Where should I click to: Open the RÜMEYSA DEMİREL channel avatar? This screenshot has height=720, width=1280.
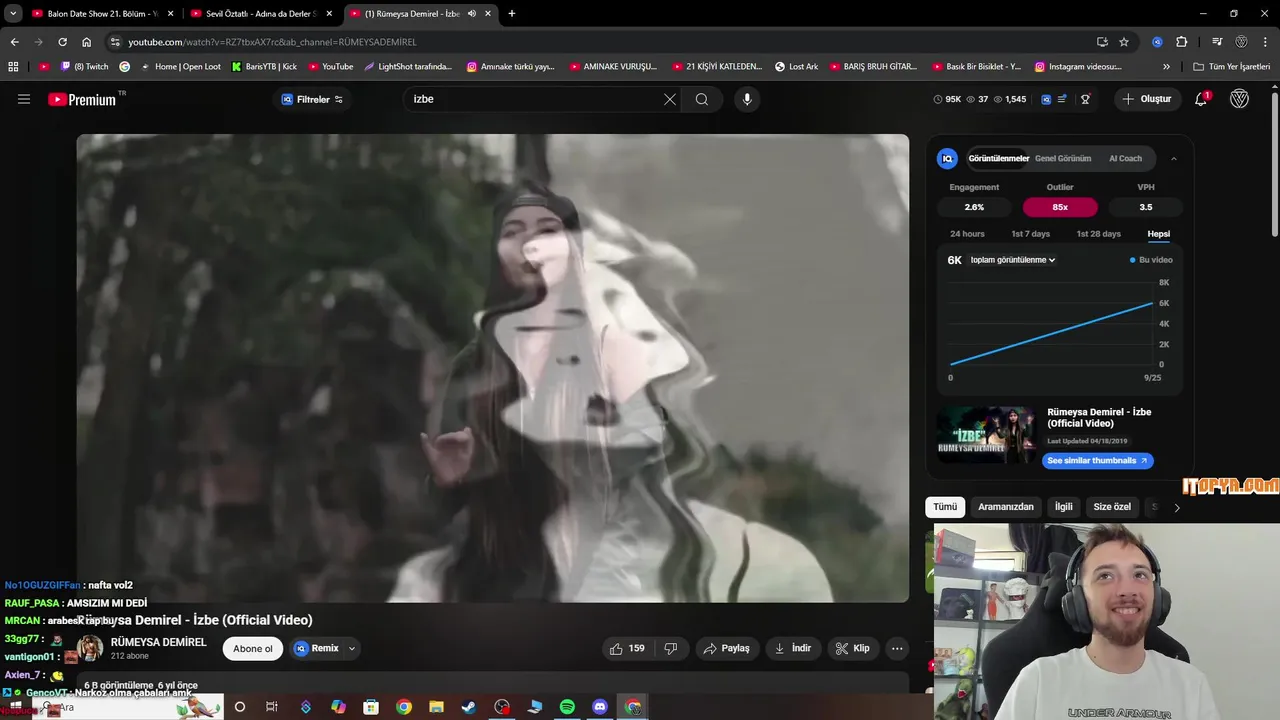(x=90, y=648)
